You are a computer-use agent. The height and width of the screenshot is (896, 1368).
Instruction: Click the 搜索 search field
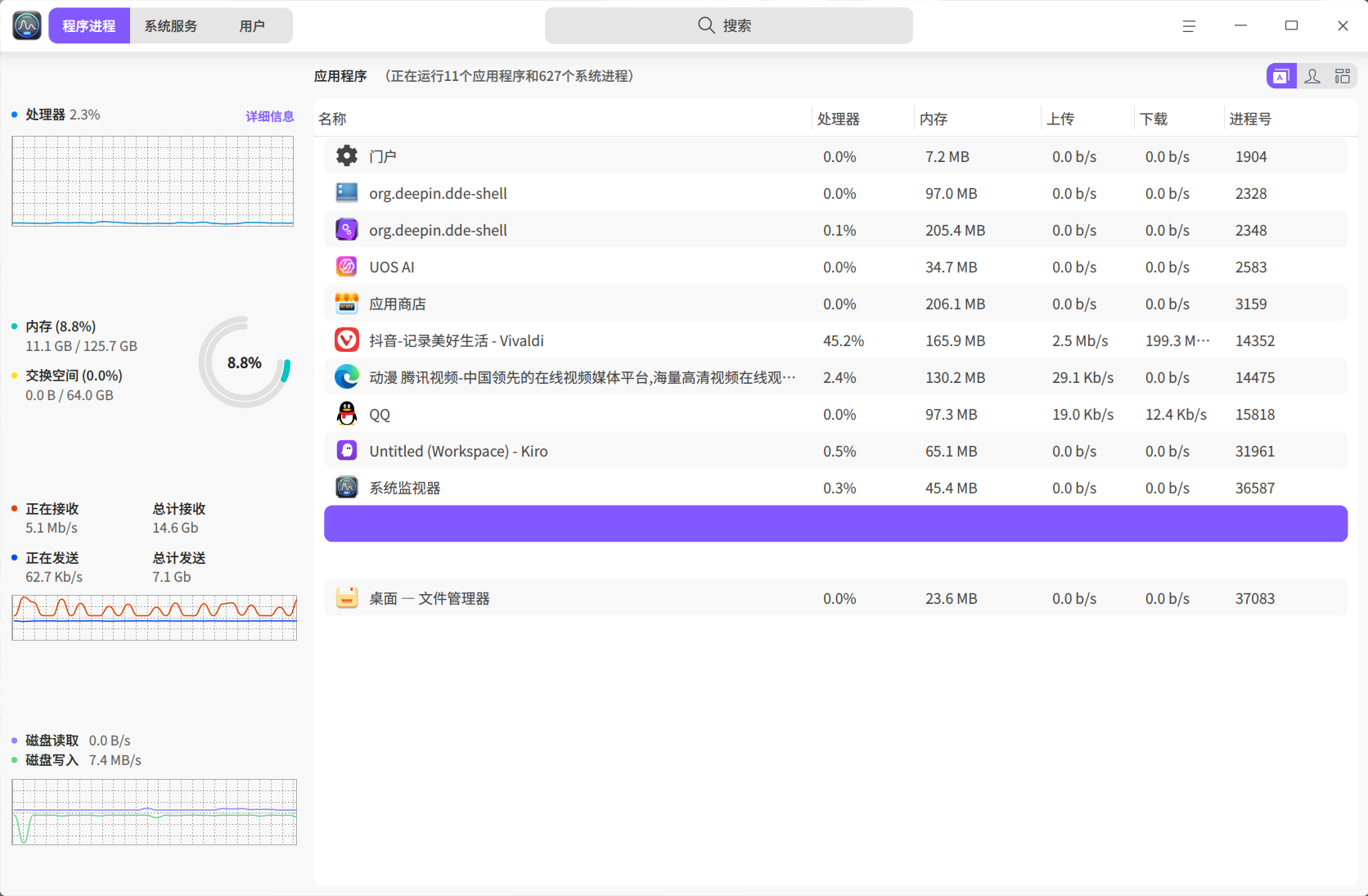click(x=729, y=25)
